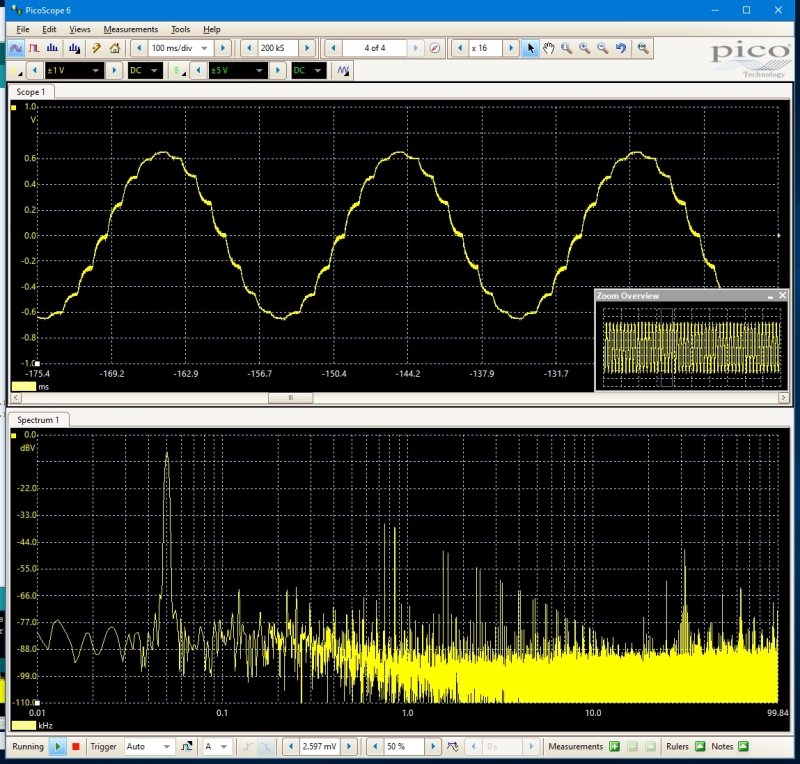This screenshot has height=764, width=800.
Task: Close the Zoom Overview panel
Action: tap(782, 295)
